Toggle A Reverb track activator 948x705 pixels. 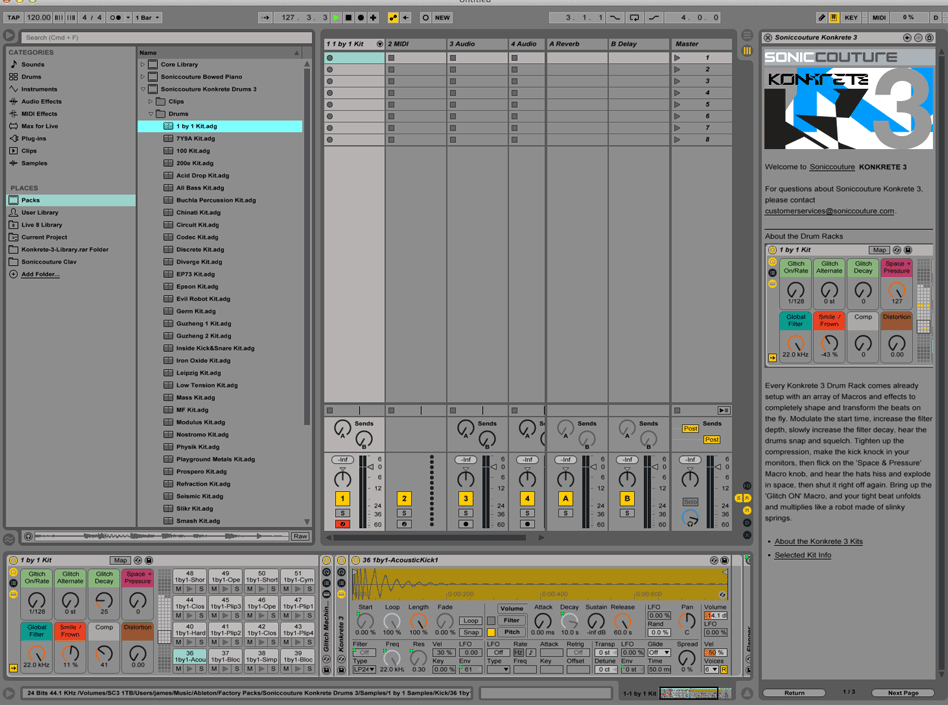click(565, 499)
